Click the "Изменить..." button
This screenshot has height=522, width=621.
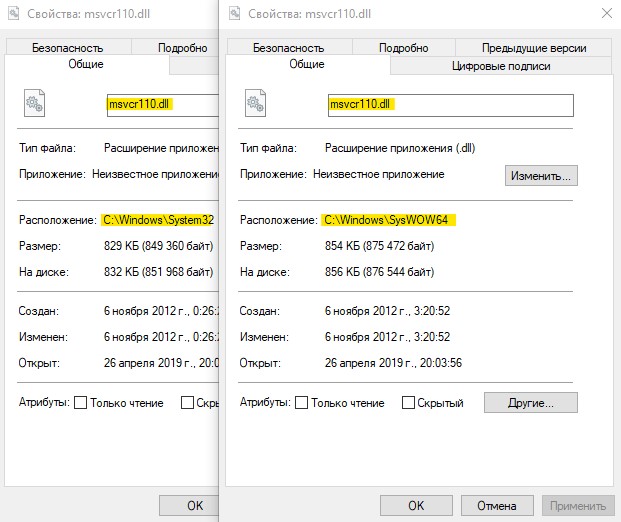point(541,175)
